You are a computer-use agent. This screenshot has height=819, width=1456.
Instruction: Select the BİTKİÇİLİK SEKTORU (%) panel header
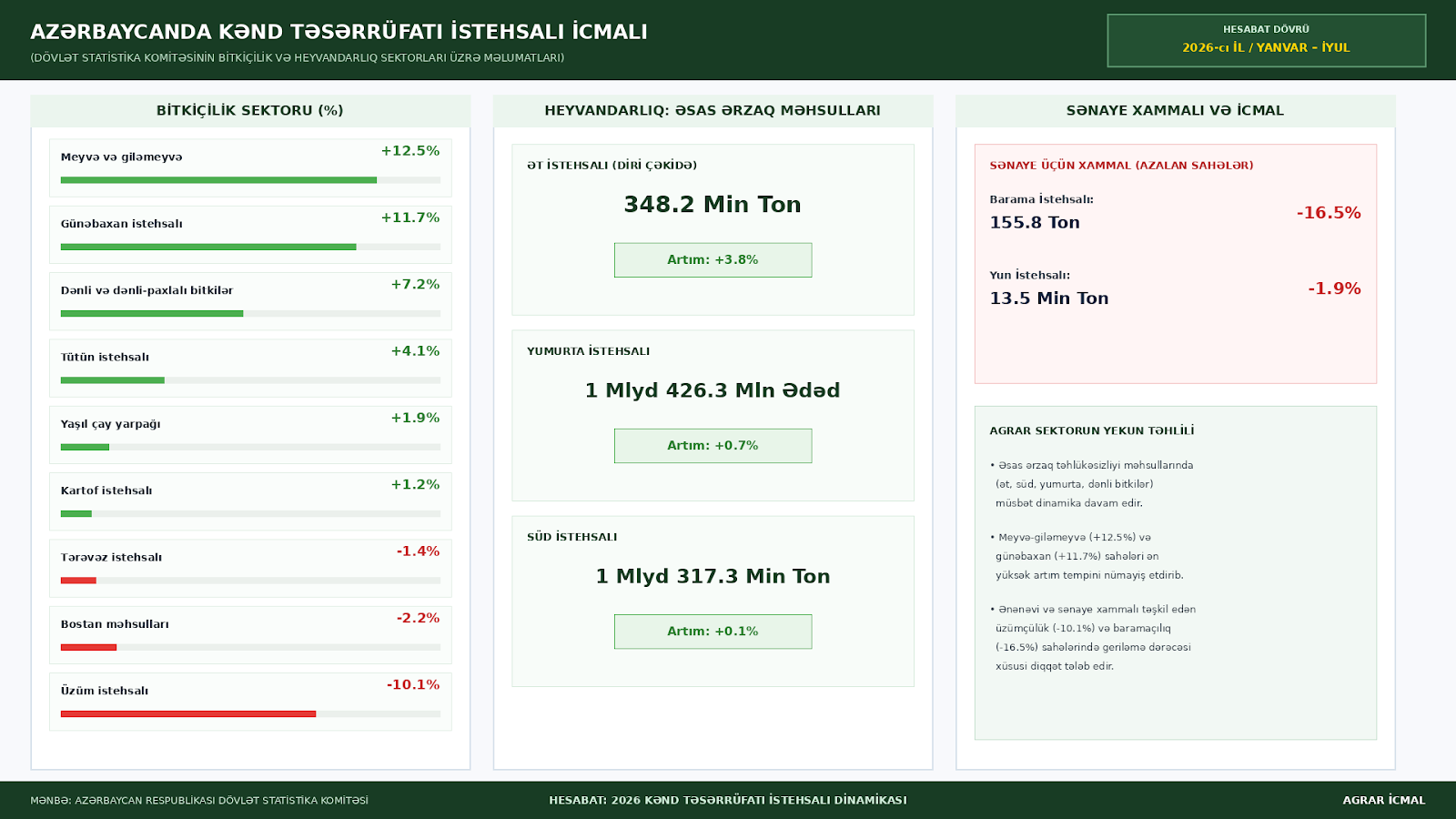[250, 110]
